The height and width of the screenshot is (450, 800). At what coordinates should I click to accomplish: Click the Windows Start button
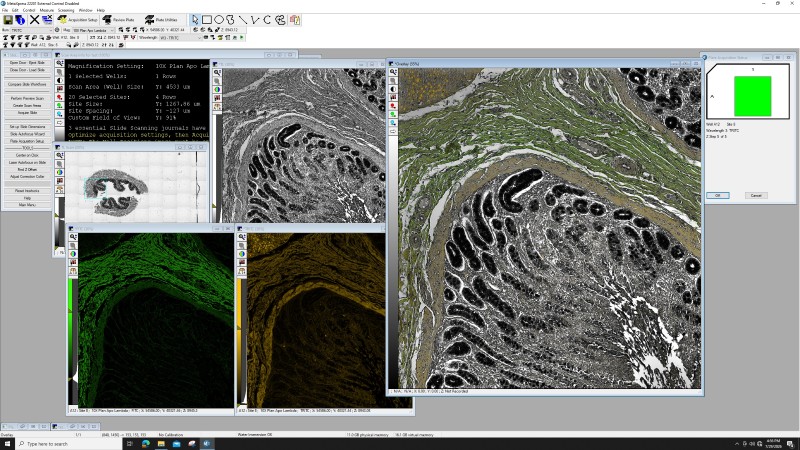[x=7, y=444]
